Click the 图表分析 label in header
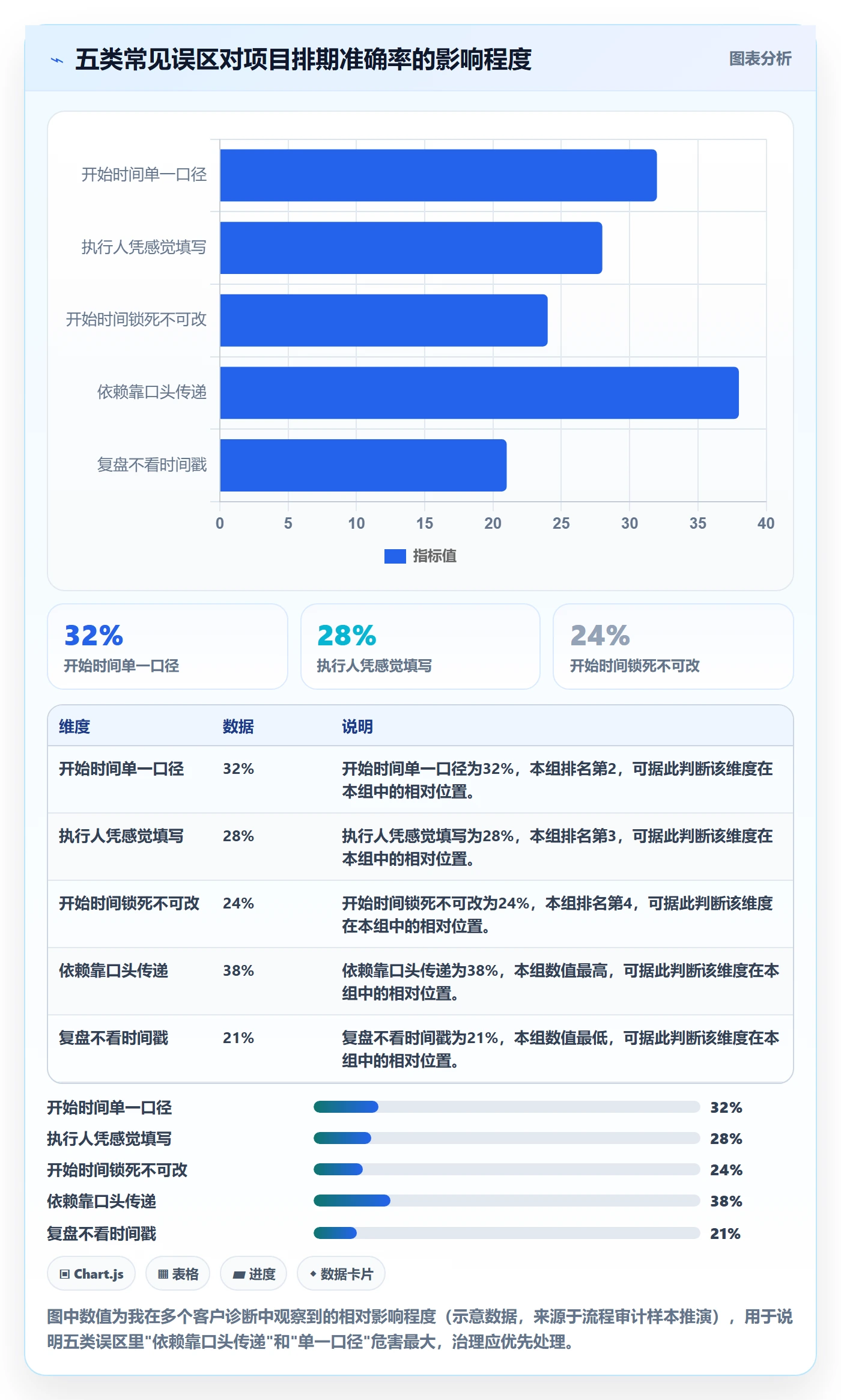The width and height of the screenshot is (841, 1400). 760,59
